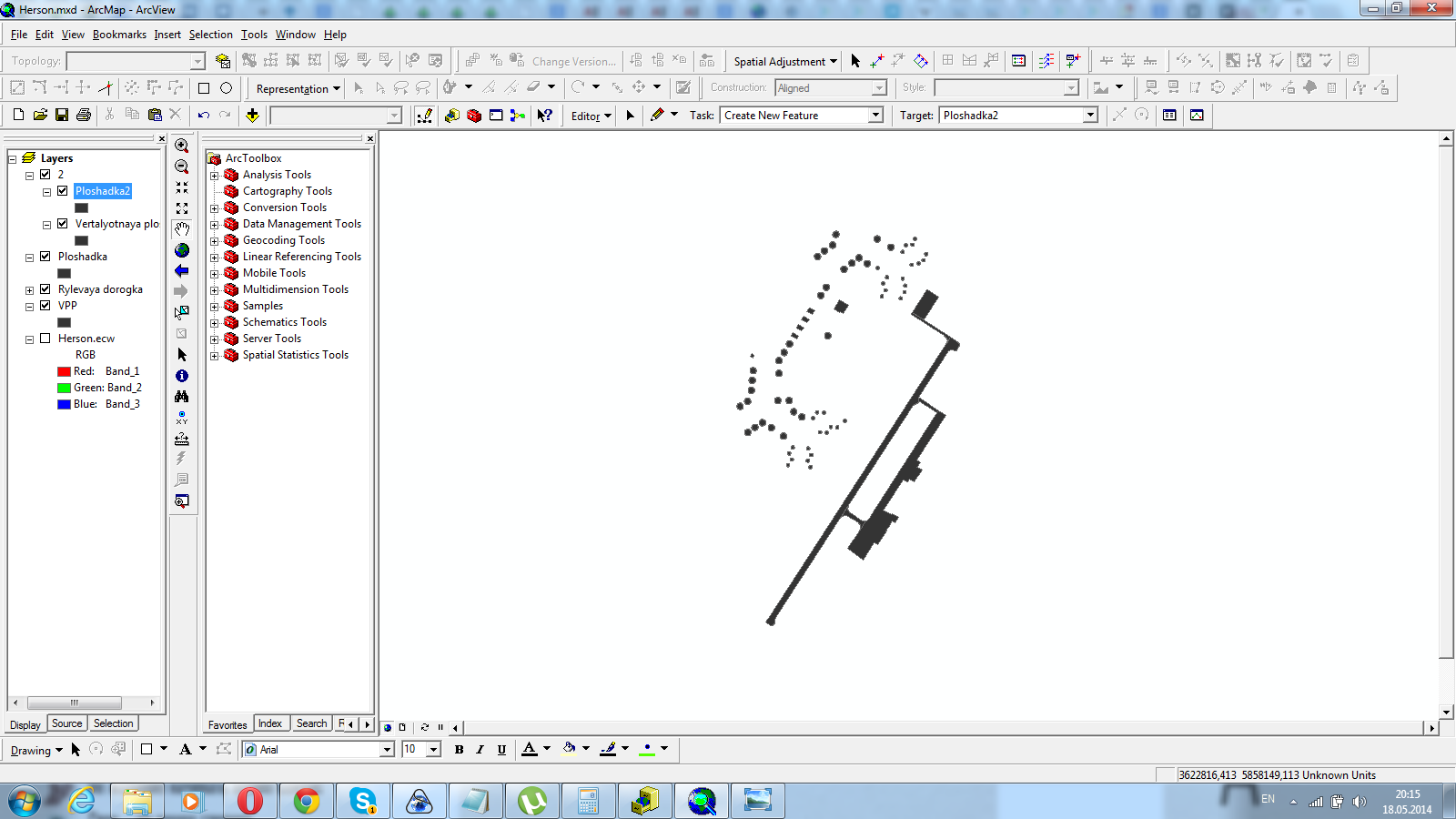
Task: Click the Spatial Adjustment button
Action: pos(784,62)
